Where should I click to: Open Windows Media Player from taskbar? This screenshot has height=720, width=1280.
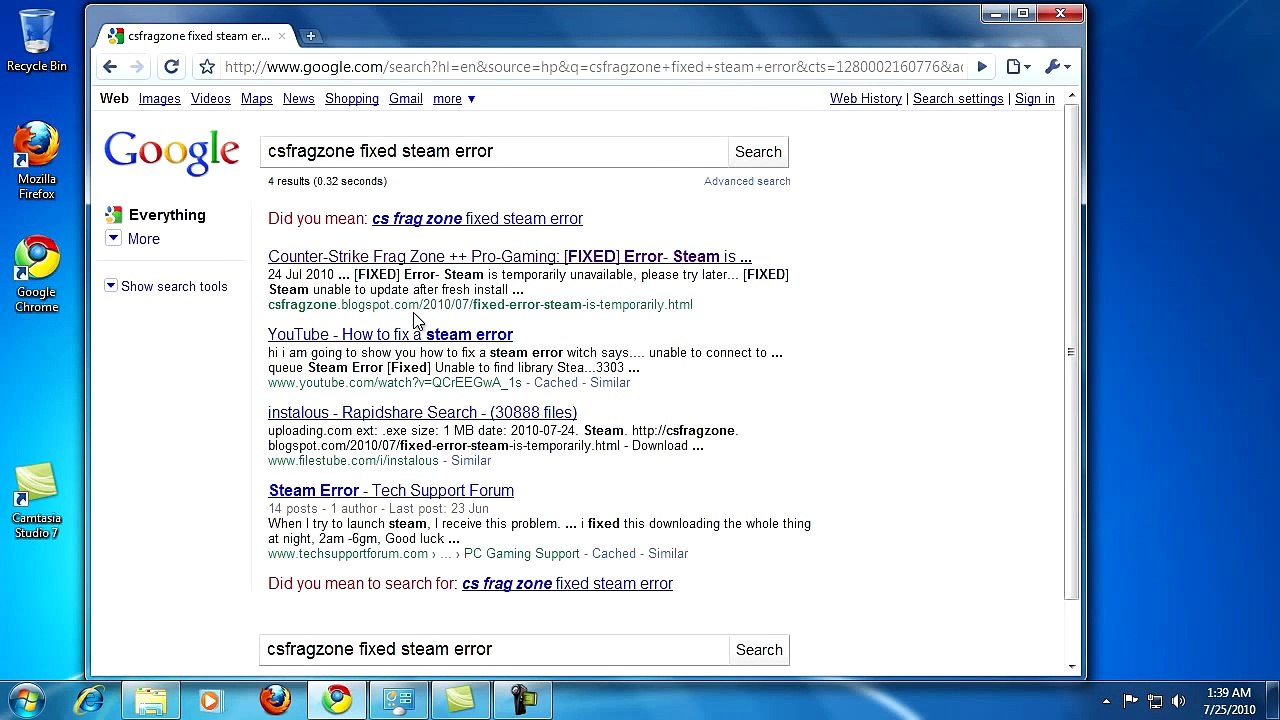click(x=211, y=700)
